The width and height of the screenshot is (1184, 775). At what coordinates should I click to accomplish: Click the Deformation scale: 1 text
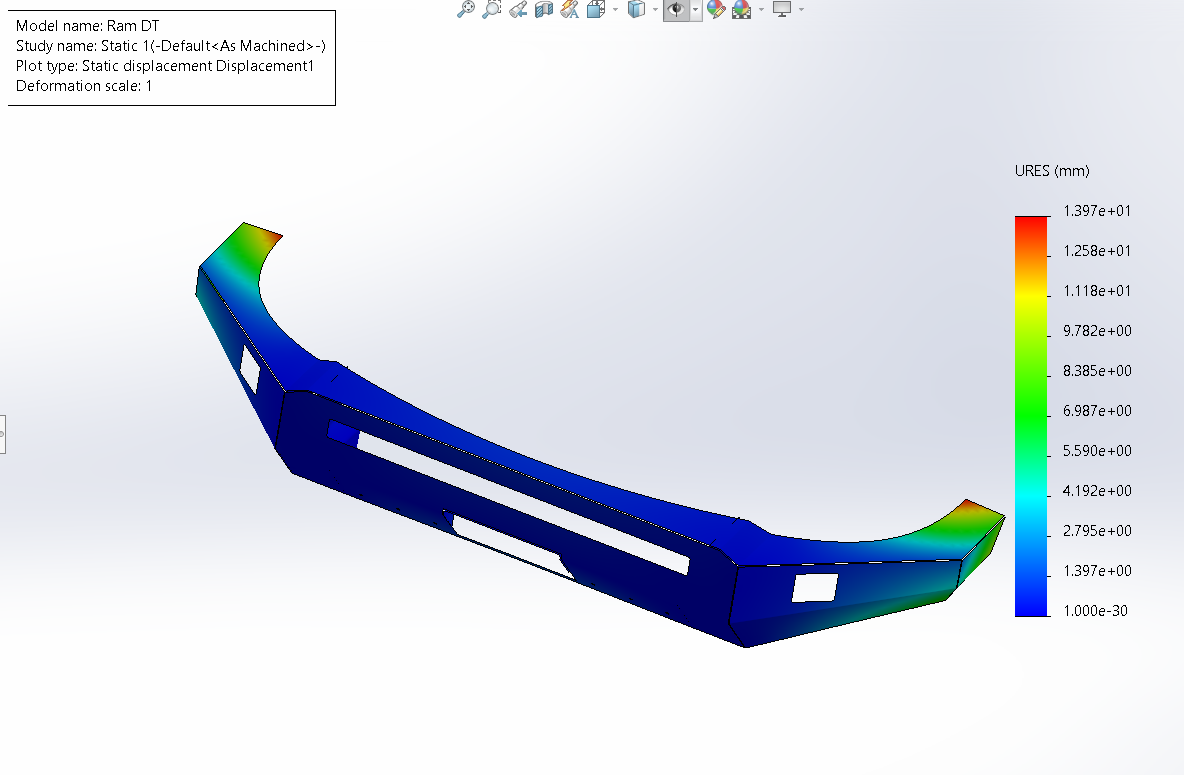tap(84, 86)
